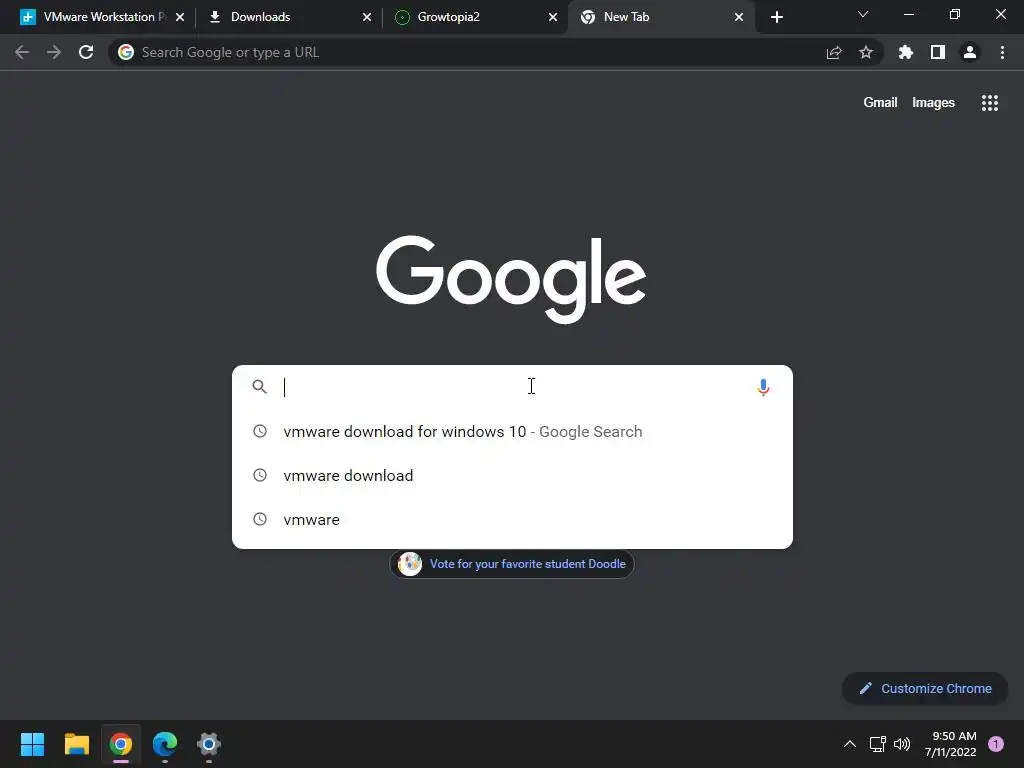Expand the tab search chevron

click(x=863, y=14)
